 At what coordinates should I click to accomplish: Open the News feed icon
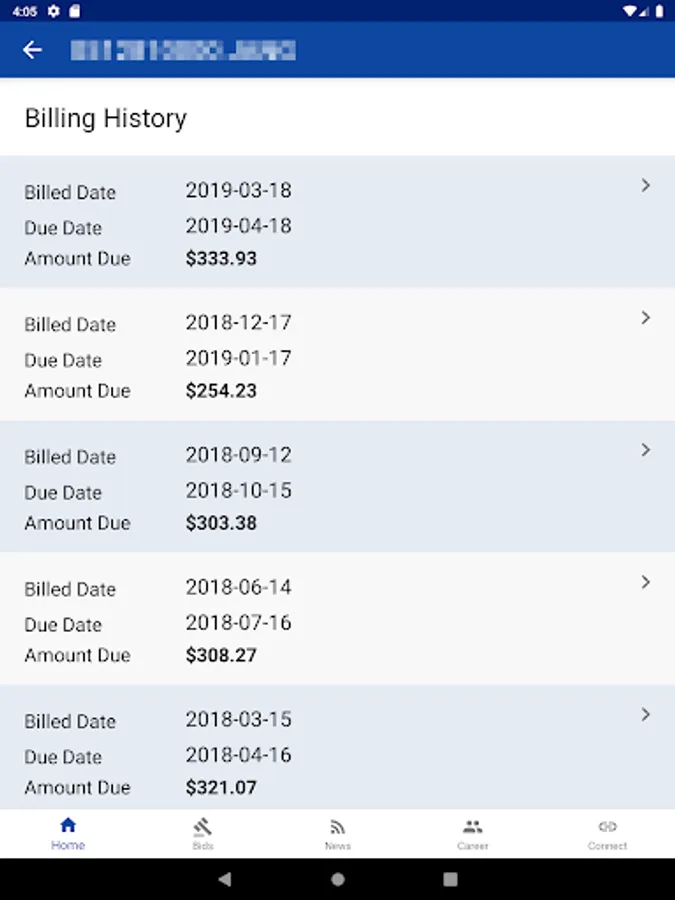tap(338, 826)
